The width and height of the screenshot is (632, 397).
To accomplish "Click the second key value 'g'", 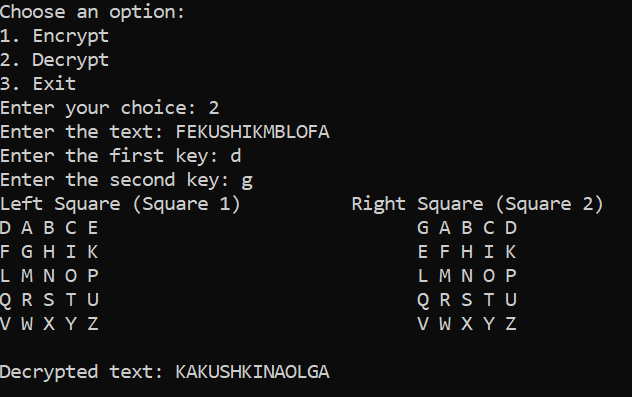I will click(247, 181).
